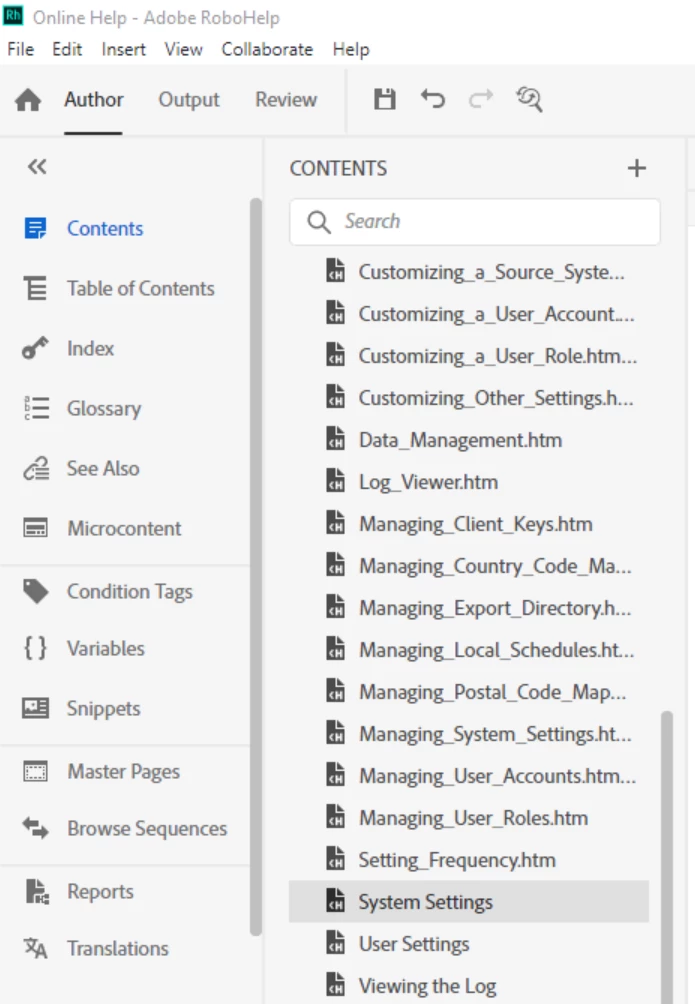The image size is (695, 1004).
Task: Click file icon beside Log_Viewer.htm
Action: [336, 481]
